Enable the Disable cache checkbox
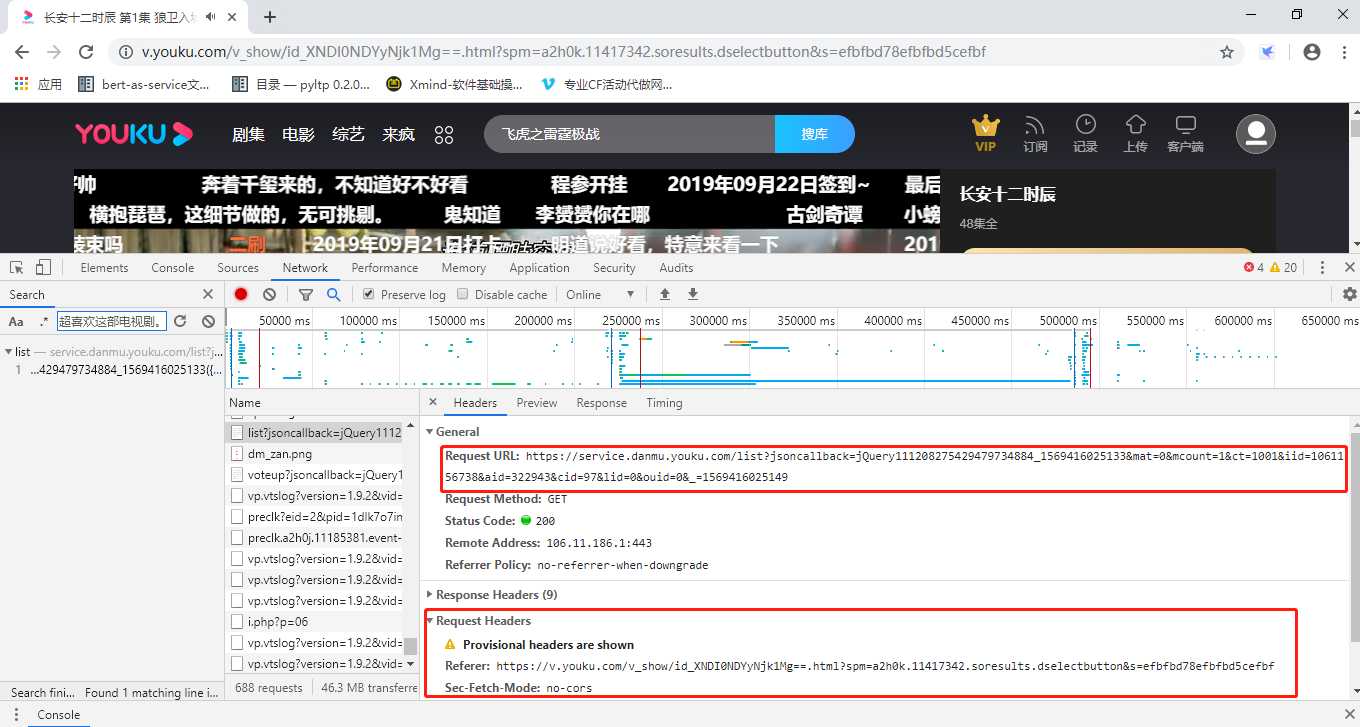 pos(463,294)
